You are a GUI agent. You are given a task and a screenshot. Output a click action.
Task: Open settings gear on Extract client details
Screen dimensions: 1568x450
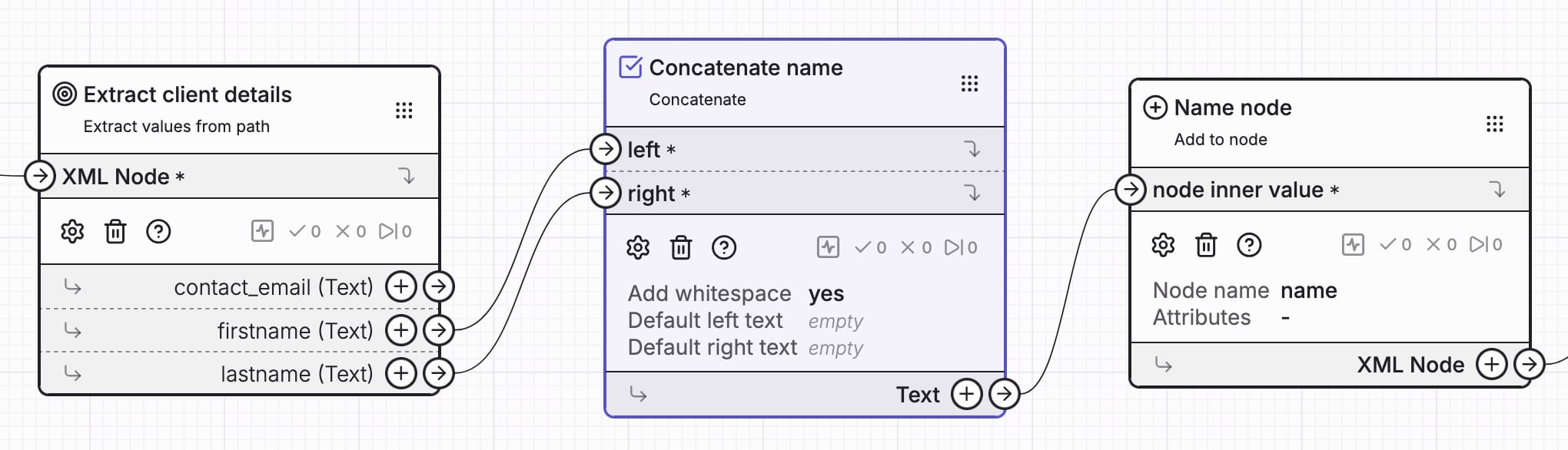click(72, 231)
